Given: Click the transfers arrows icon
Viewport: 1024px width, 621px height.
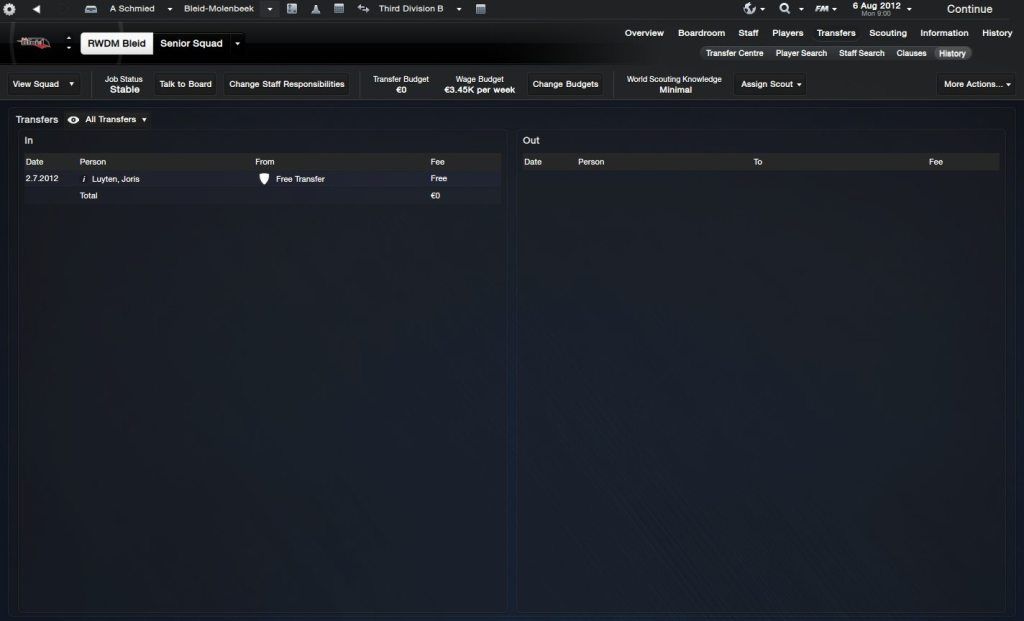Looking at the screenshot, I should pyautogui.click(x=363, y=9).
